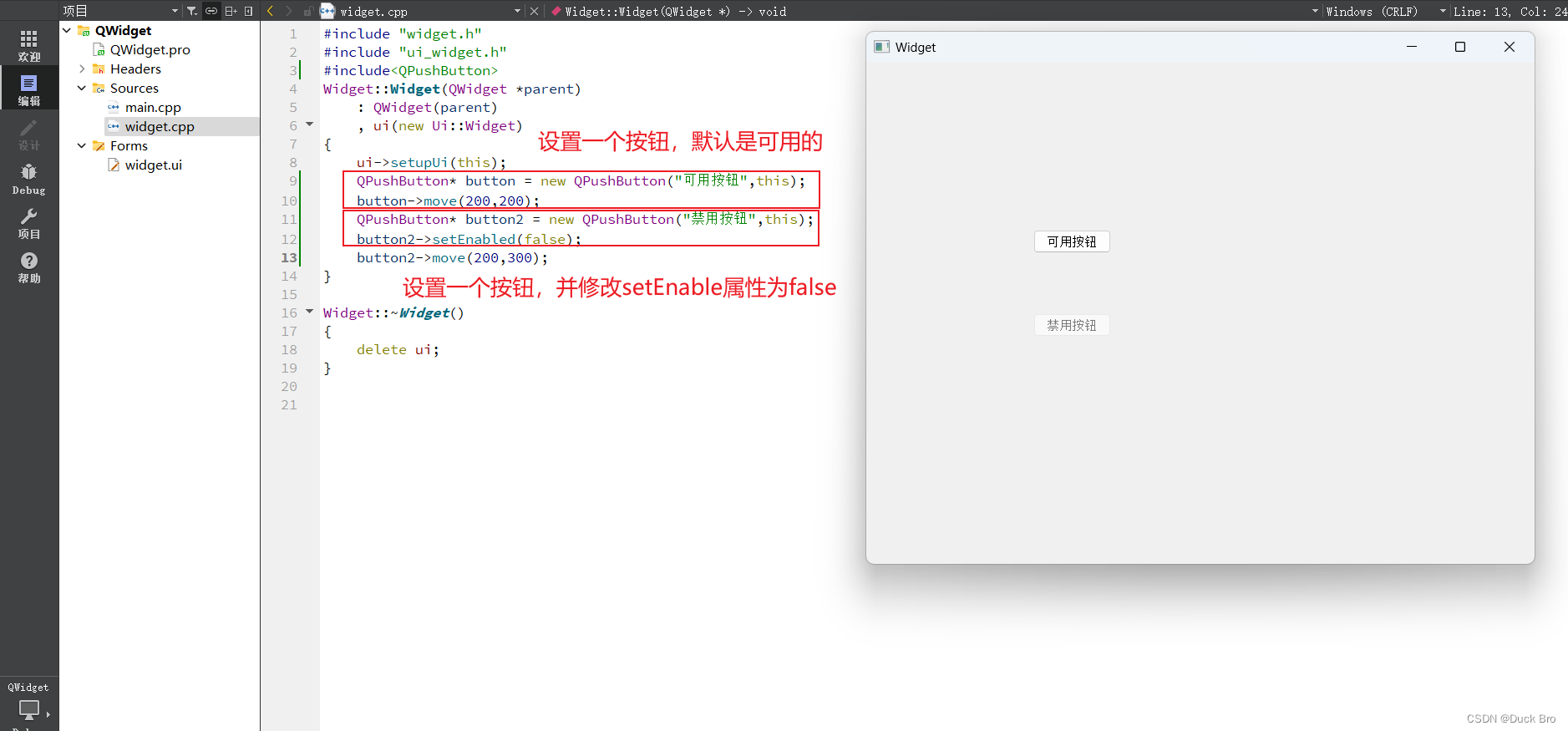Click the Line: 13 position indicator
Screen dimensions: 1568x731
click(x=1510, y=11)
